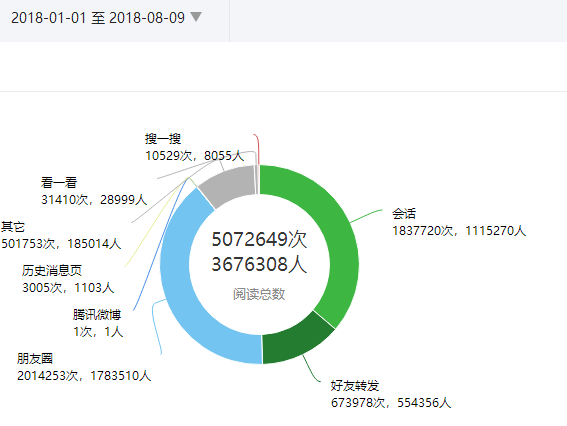The height and width of the screenshot is (426, 567).
Task: Click the value 10529次，8055人
Action: pyautogui.click(x=195, y=156)
